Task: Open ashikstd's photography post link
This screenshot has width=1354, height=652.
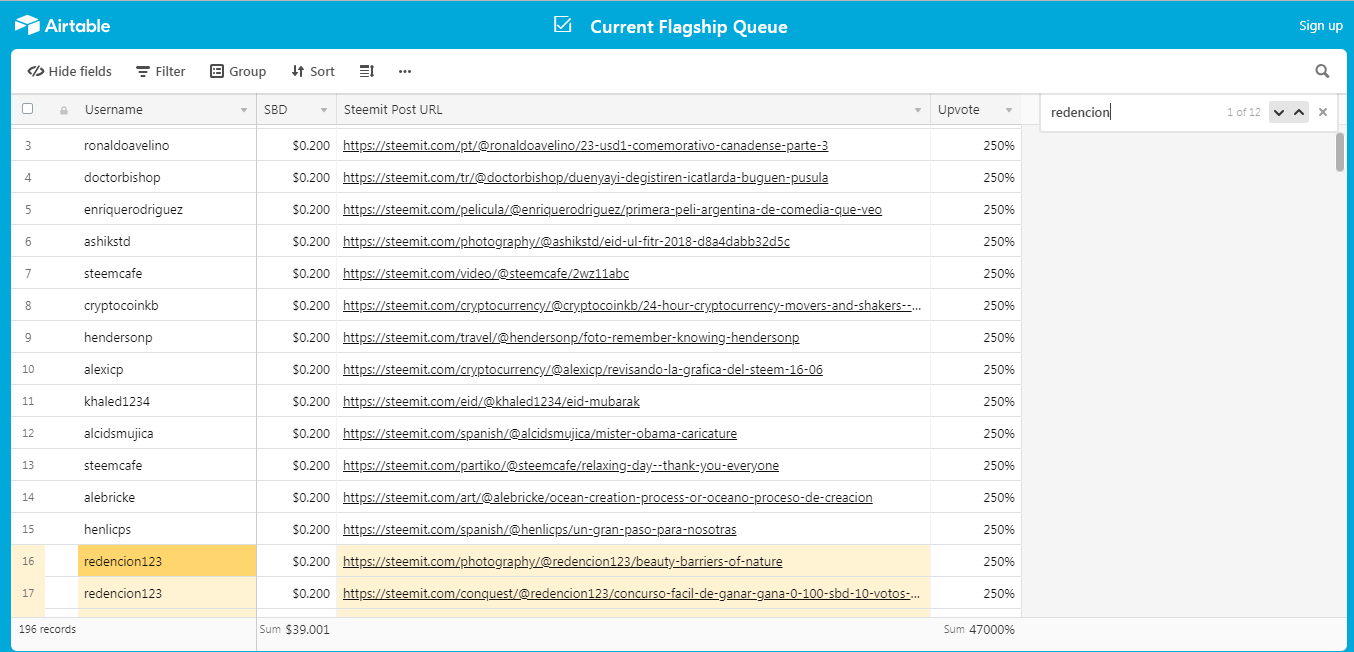Action: pyautogui.click(x=566, y=242)
